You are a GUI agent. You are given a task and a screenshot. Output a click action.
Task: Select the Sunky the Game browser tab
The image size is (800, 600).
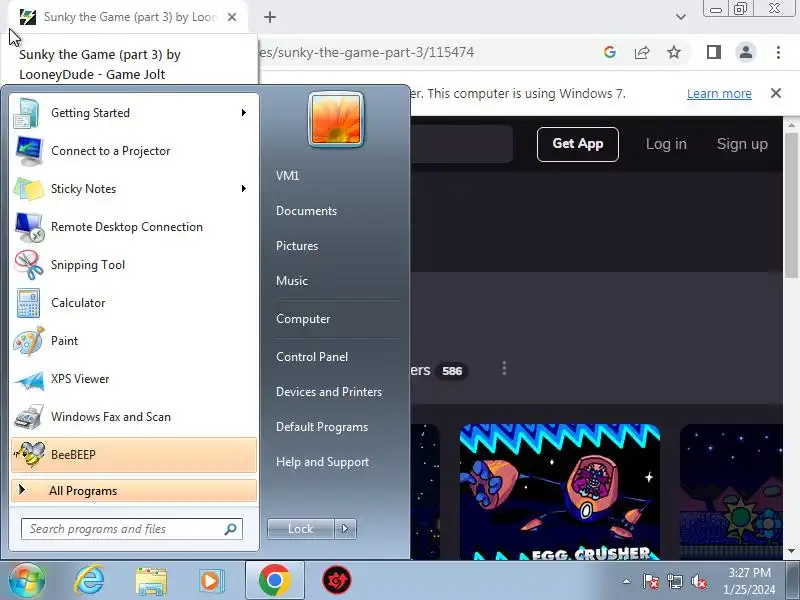[128, 17]
